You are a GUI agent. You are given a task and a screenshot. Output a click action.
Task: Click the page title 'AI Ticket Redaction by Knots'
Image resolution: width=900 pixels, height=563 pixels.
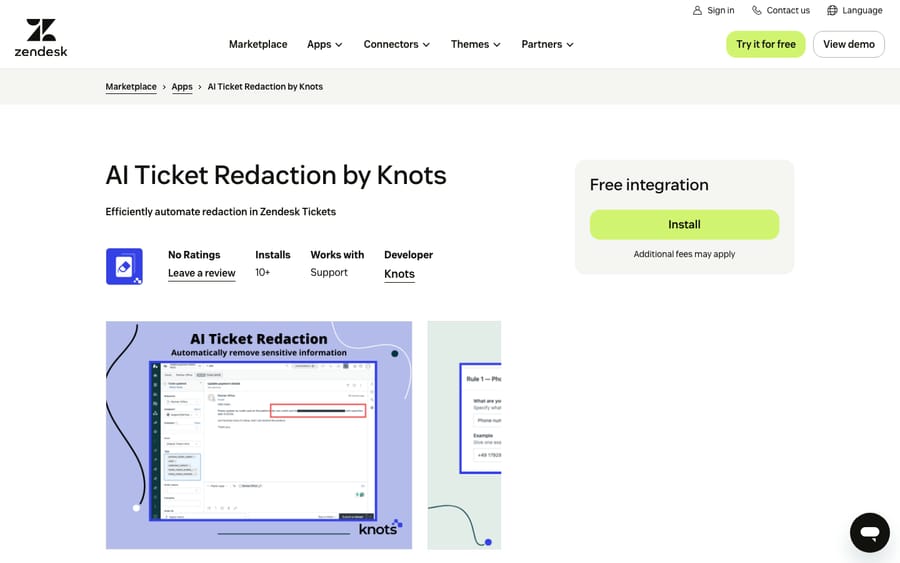point(276,175)
